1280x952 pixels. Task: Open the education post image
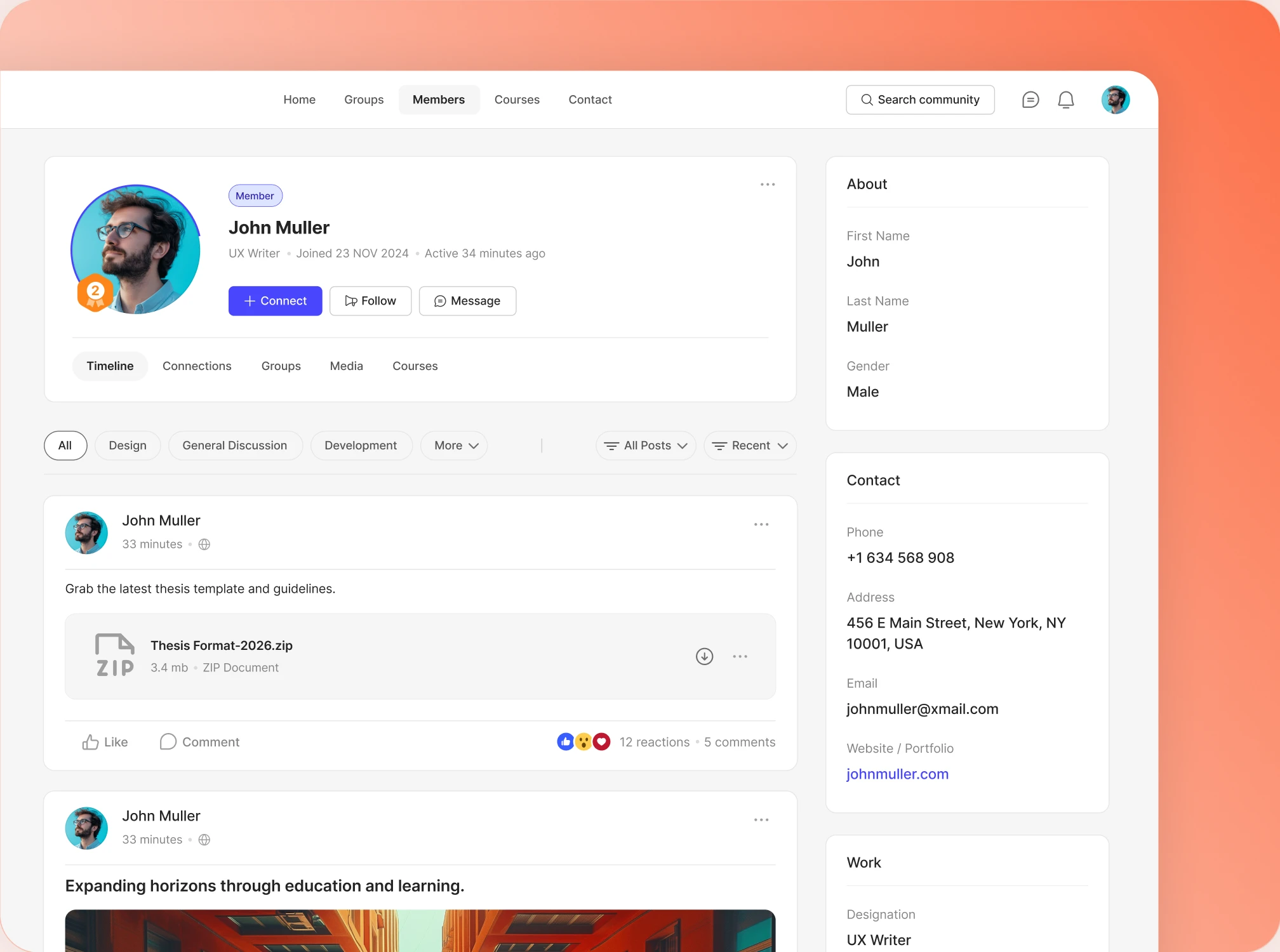coord(420,930)
